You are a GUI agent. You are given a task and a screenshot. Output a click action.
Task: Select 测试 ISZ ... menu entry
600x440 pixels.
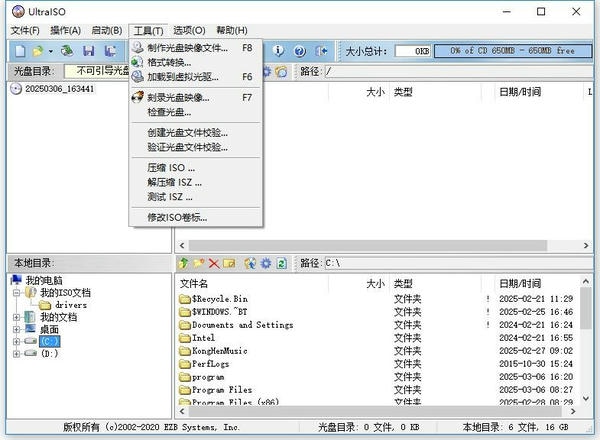[196, 197]
